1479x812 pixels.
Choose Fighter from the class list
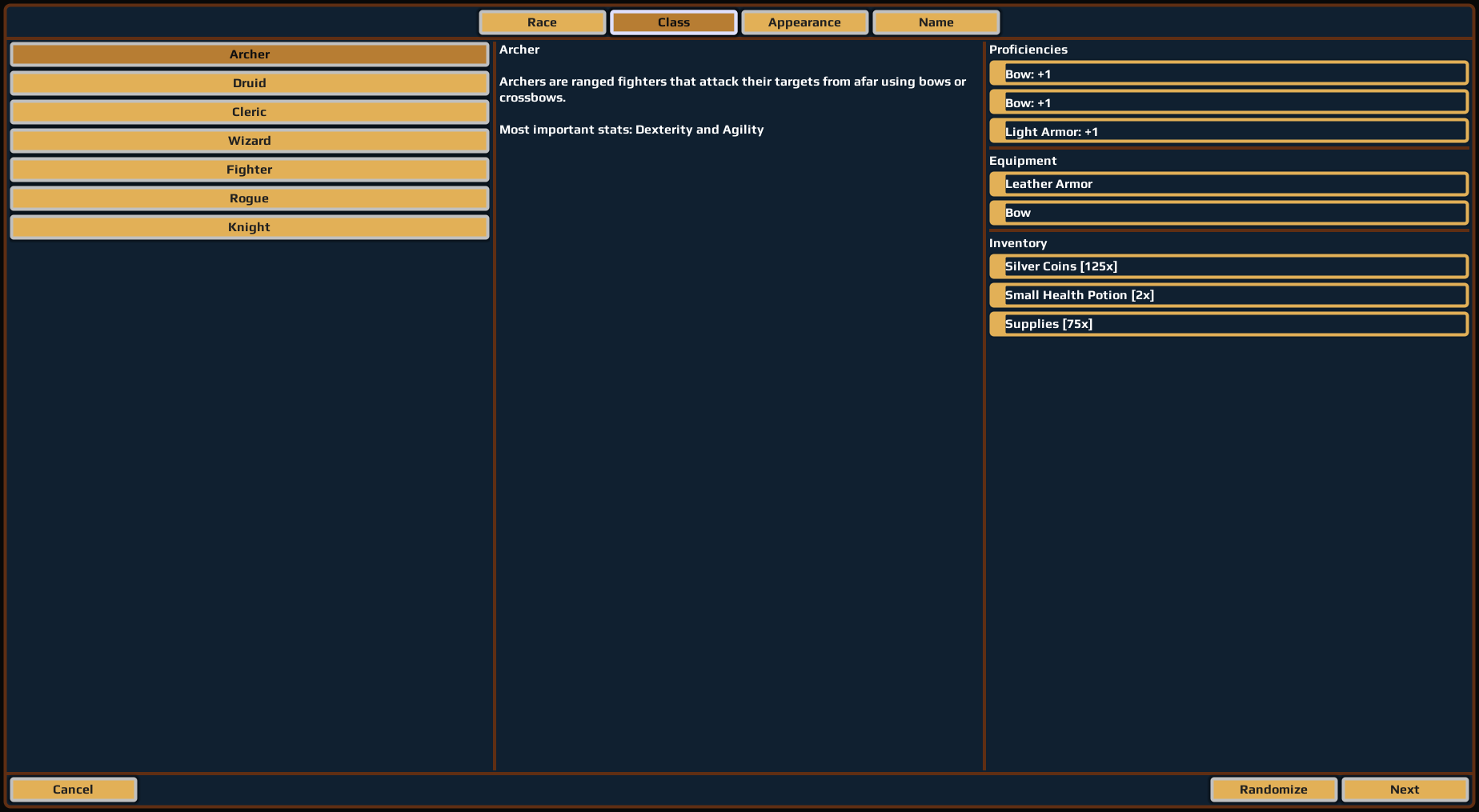(250, 170)
